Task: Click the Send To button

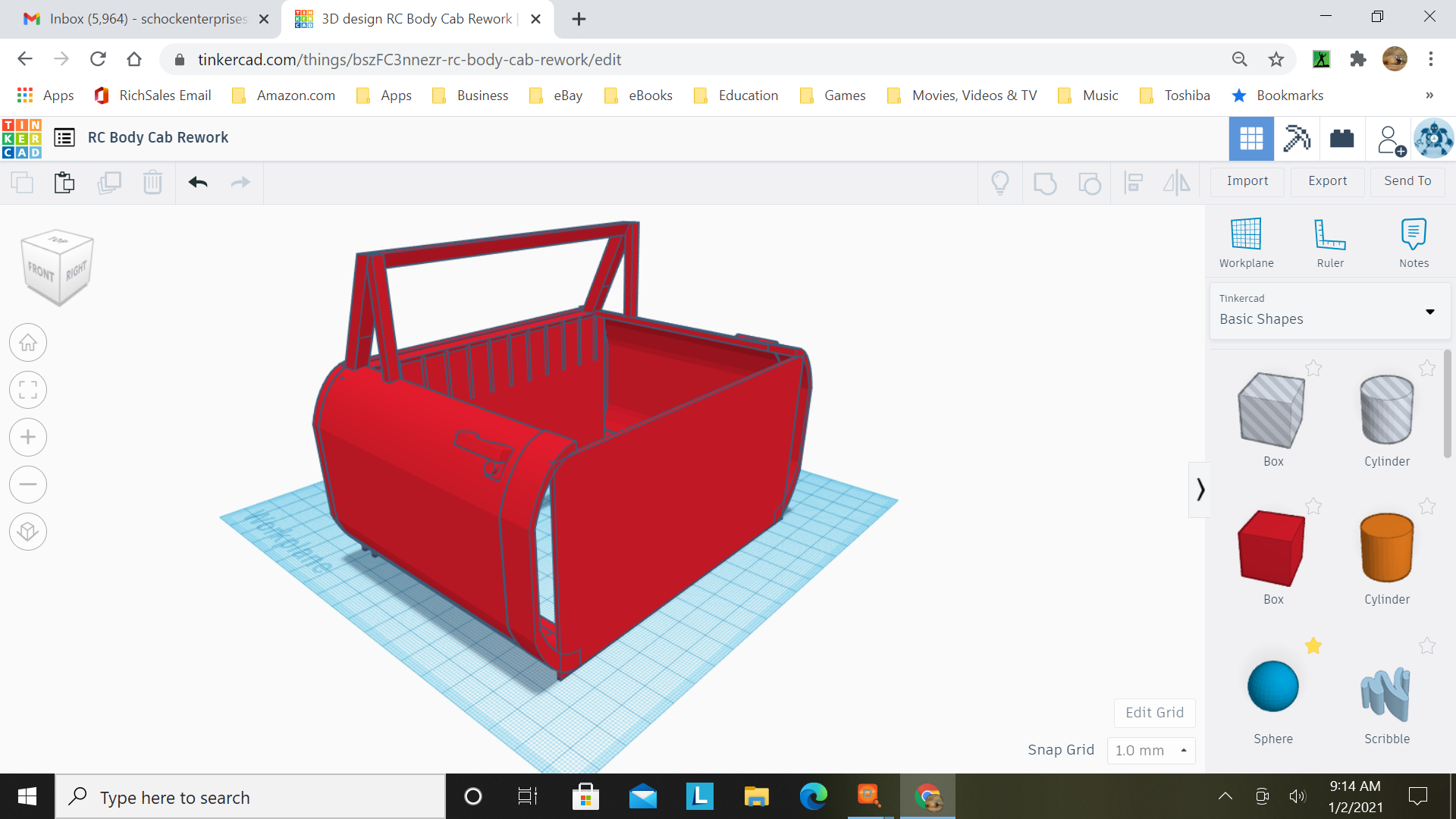Action: [1407, 181]
